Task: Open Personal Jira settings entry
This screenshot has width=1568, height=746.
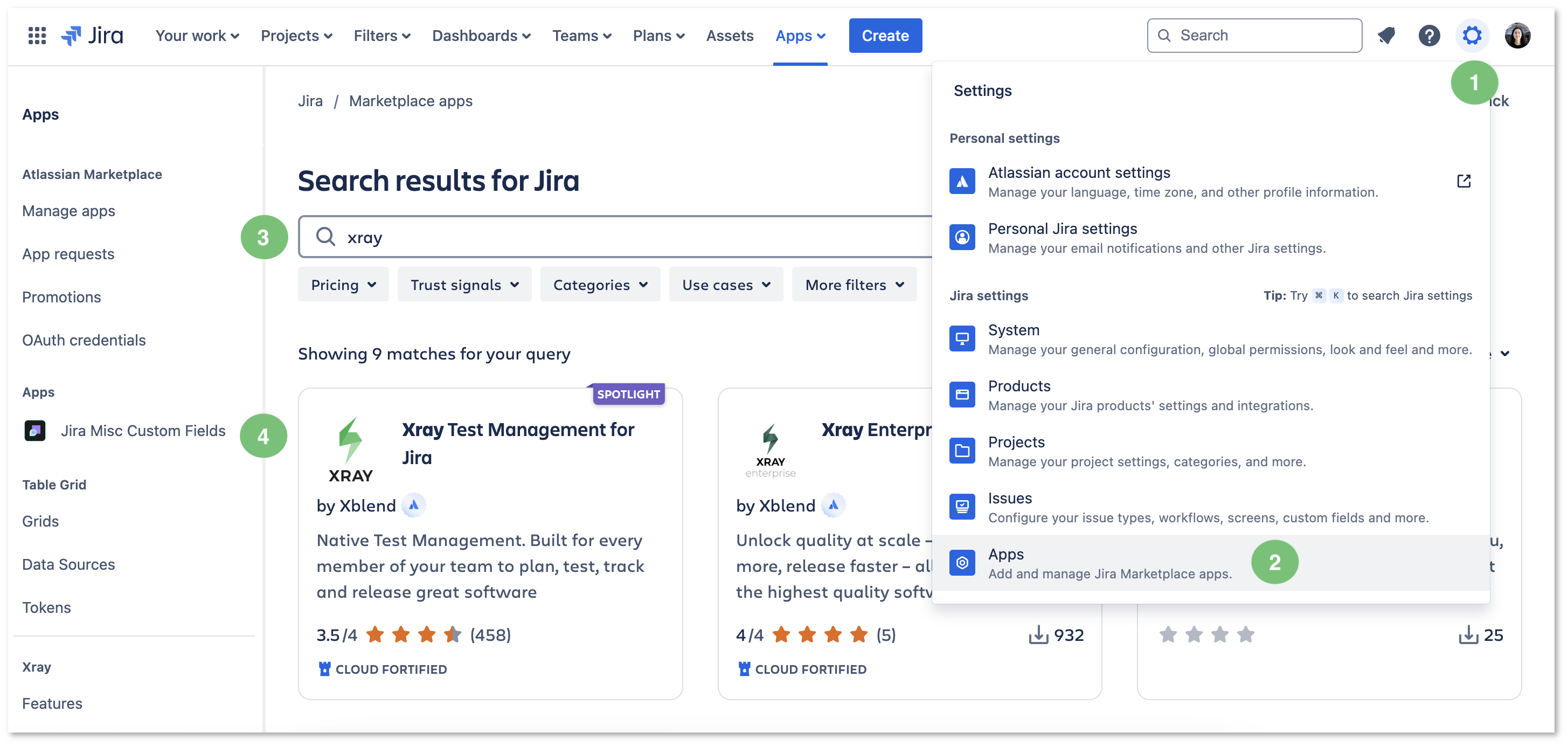Action: (x=1211, y=238)
